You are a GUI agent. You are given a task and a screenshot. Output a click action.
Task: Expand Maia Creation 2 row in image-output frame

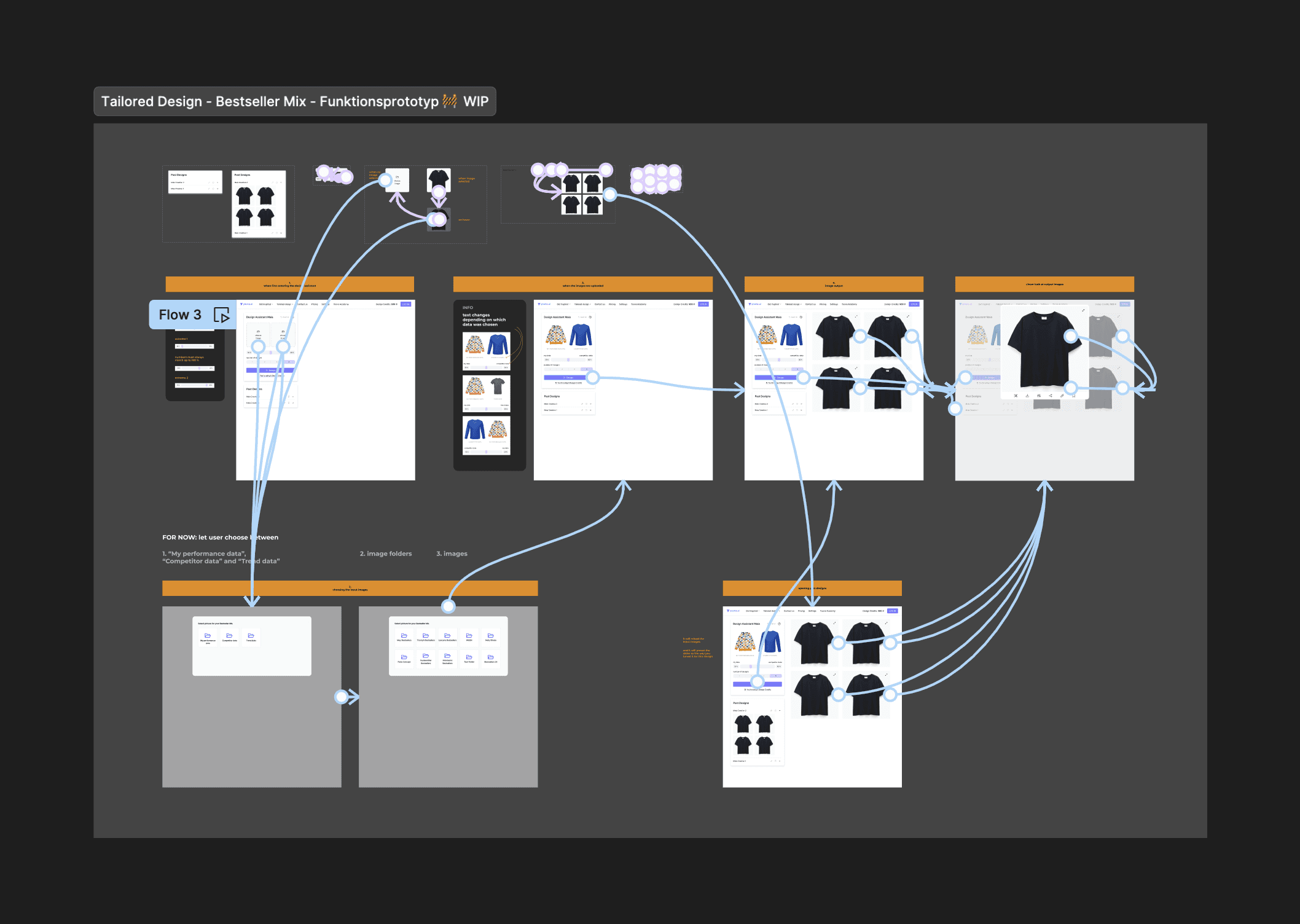(x=801, y=404)
